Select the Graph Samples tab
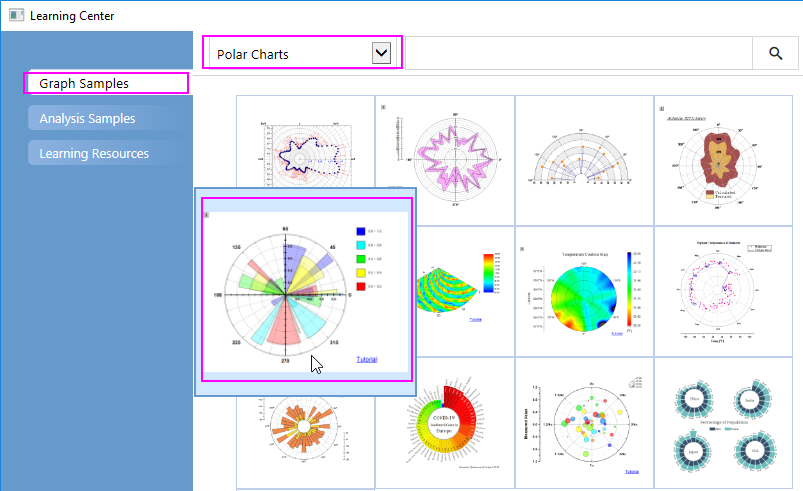 coord(107,83)
